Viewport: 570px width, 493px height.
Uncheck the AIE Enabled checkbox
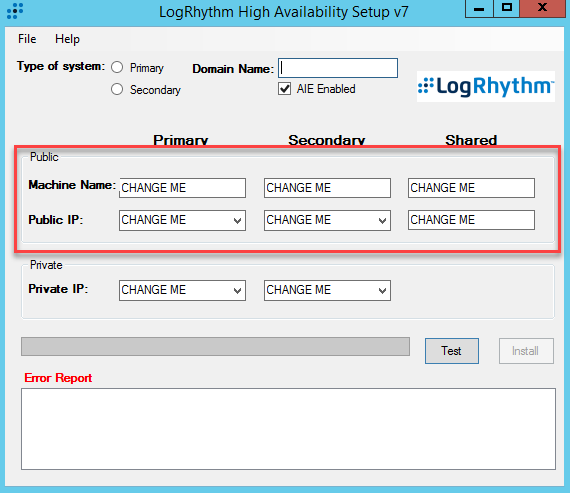click(x=284, y=89)
